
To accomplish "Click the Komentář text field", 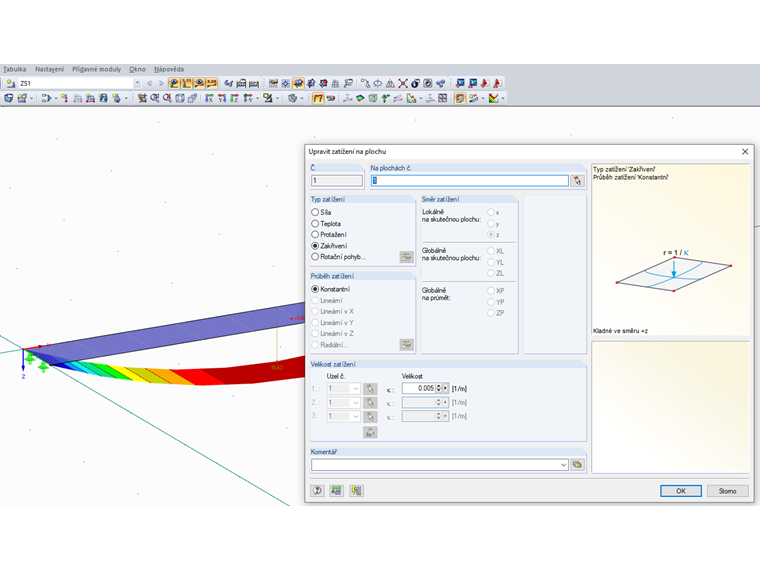I will click(435, 465).
